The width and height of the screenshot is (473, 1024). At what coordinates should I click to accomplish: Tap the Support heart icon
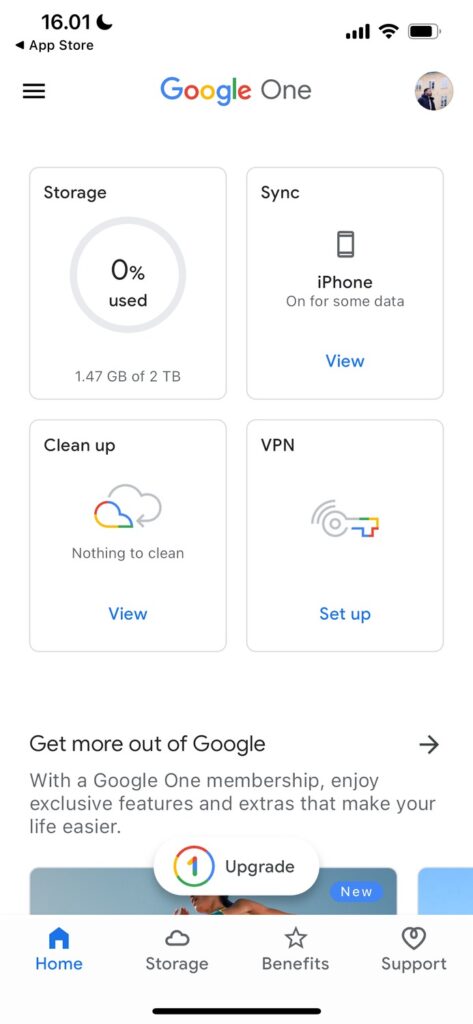[x=414, y=938]
